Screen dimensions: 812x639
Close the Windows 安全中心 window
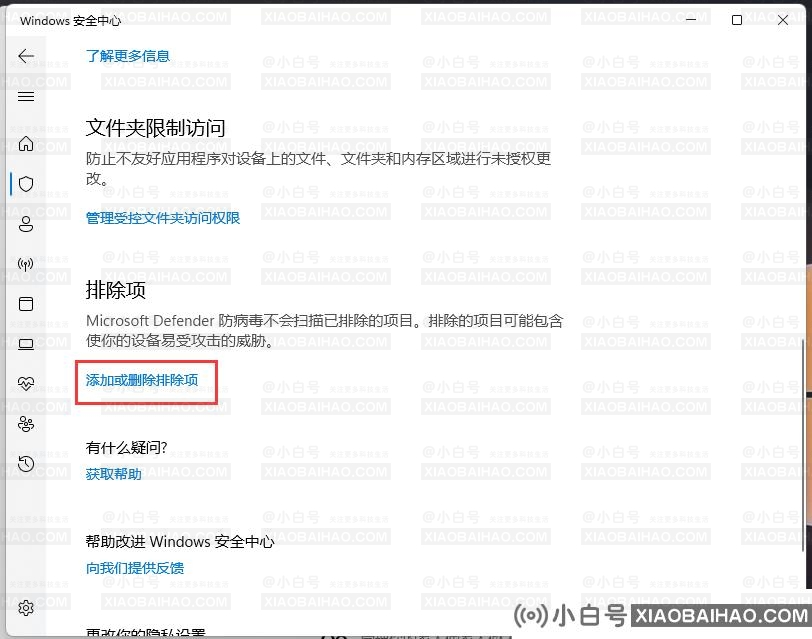coord(783,20)
